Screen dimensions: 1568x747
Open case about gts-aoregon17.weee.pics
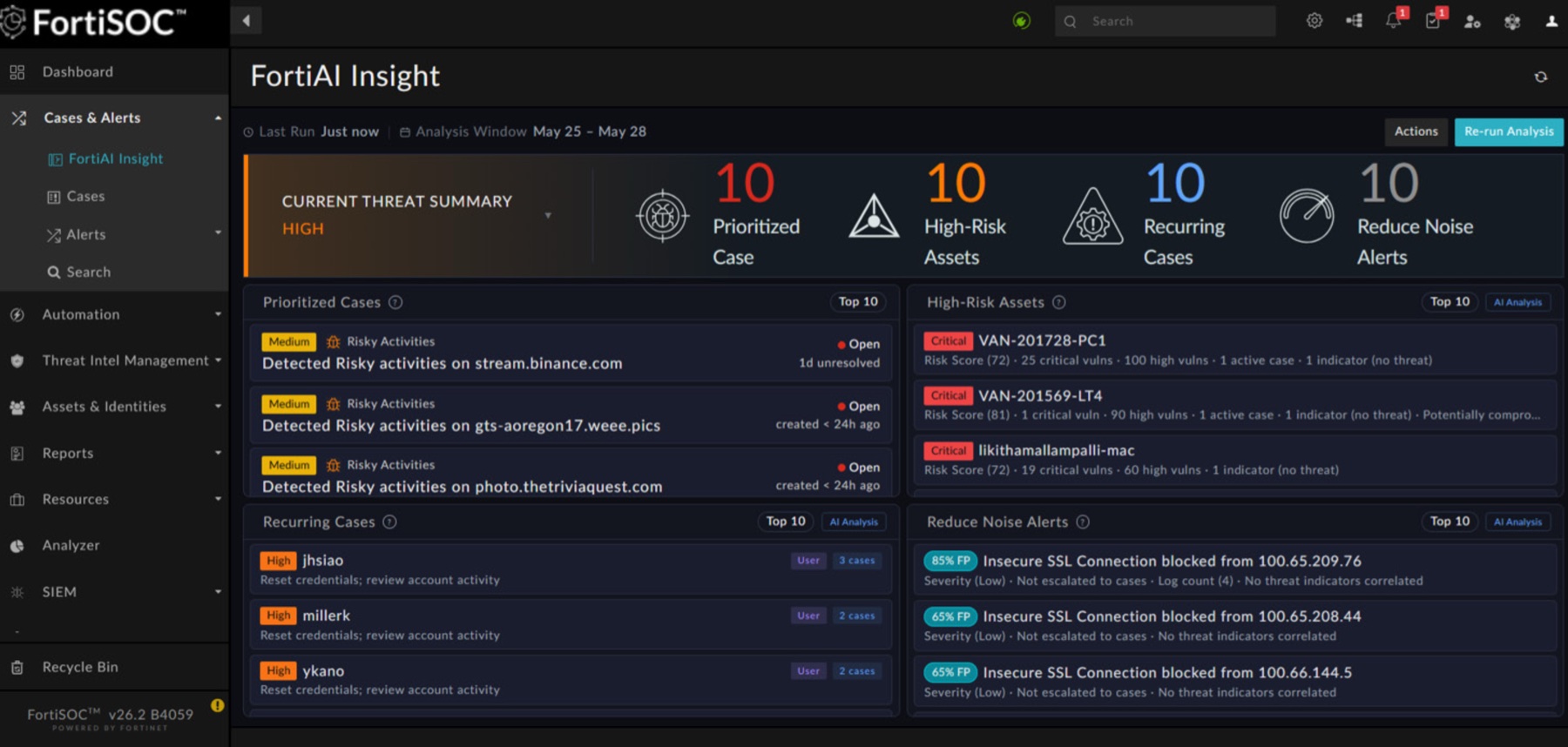point(571,414)
